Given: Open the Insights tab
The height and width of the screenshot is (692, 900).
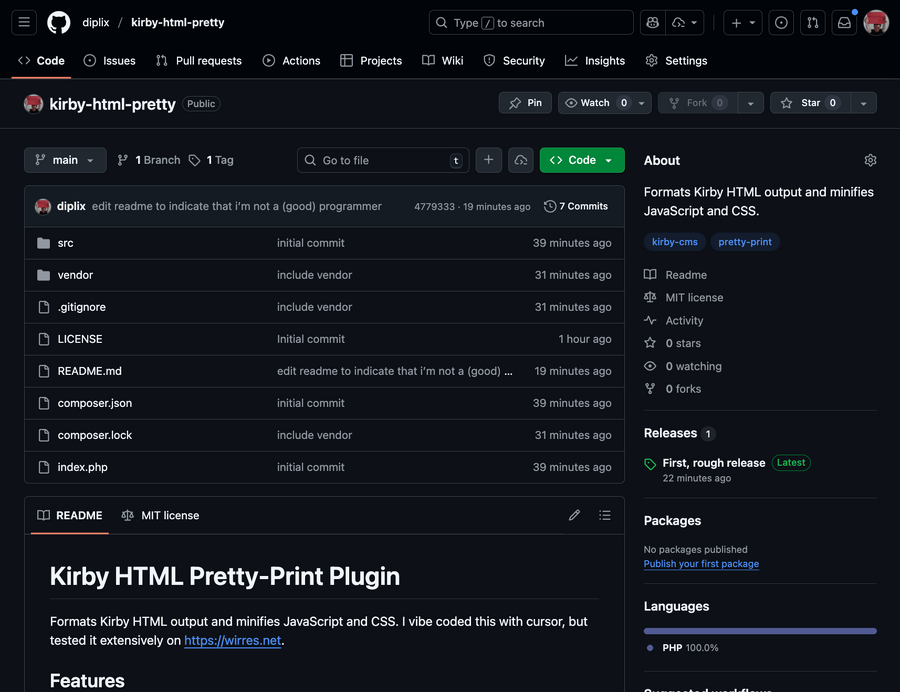Looking at the screenshot, I should (595, 60).
